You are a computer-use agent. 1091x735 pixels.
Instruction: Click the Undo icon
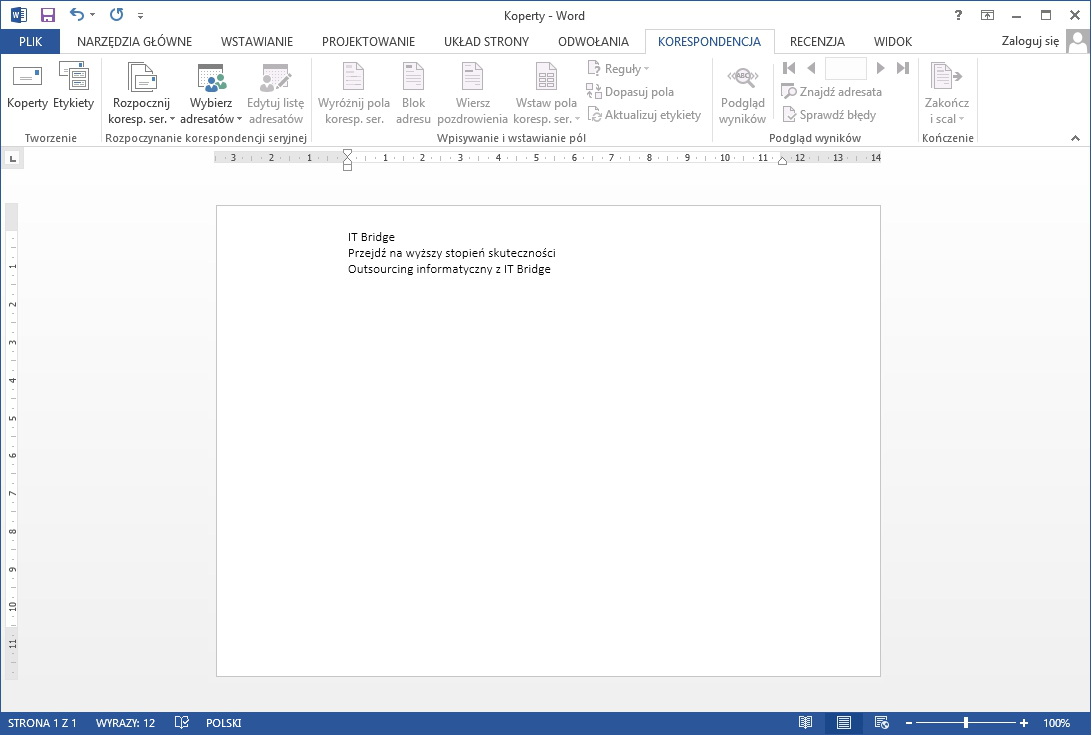pos(77,15)
